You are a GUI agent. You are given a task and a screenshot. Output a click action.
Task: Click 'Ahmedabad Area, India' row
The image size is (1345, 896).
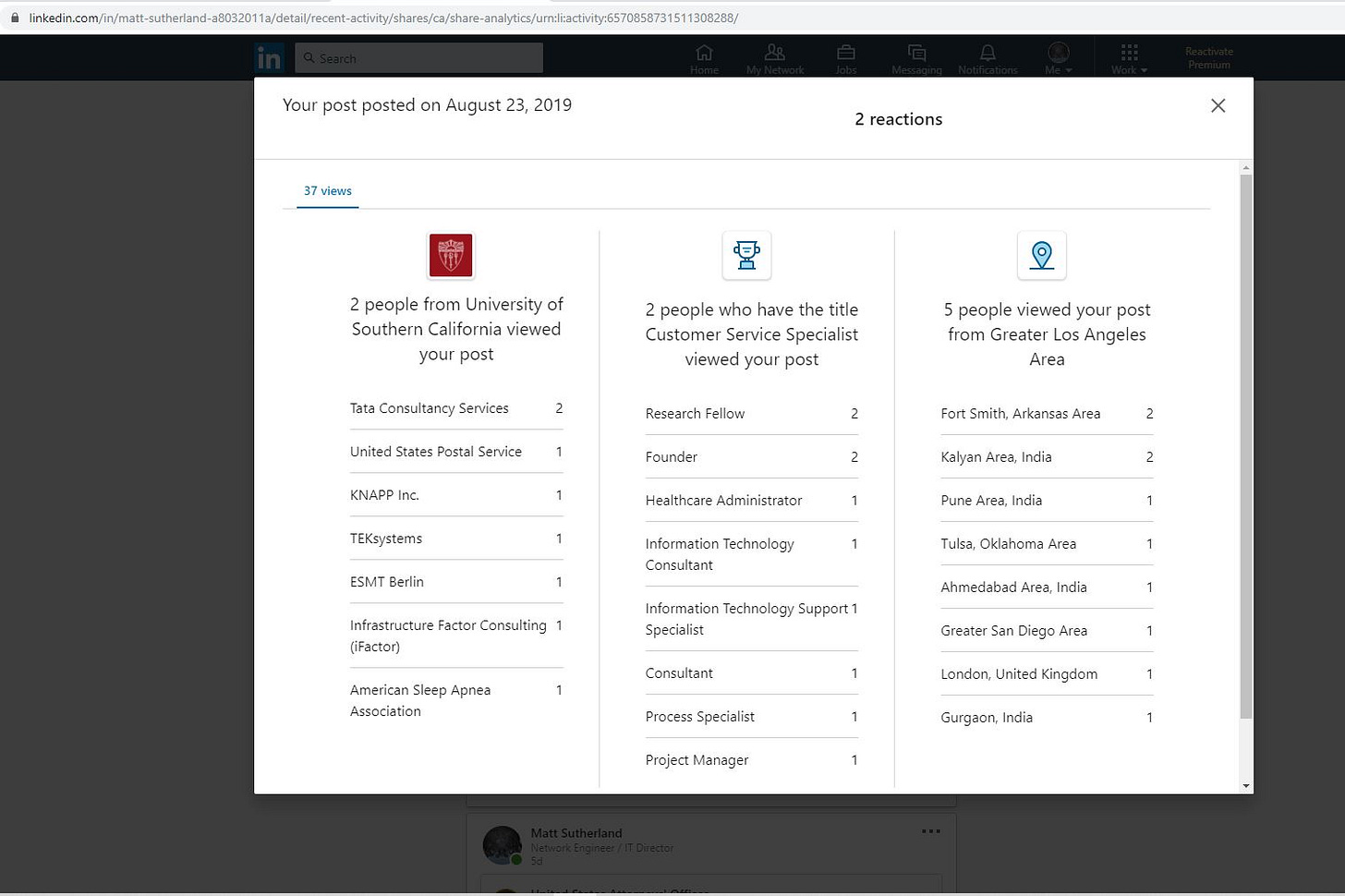pos(1047,587)
